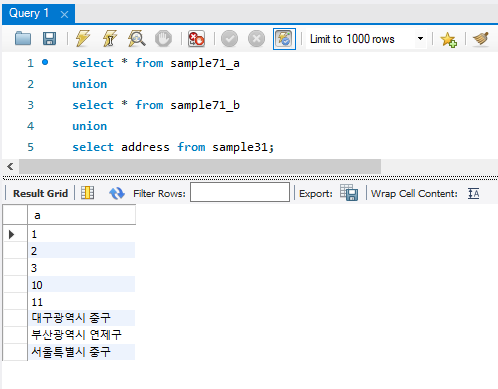Viewport: 498px width, 389px height.
Task: Click the Result Grid label
Action: (40, 193)
